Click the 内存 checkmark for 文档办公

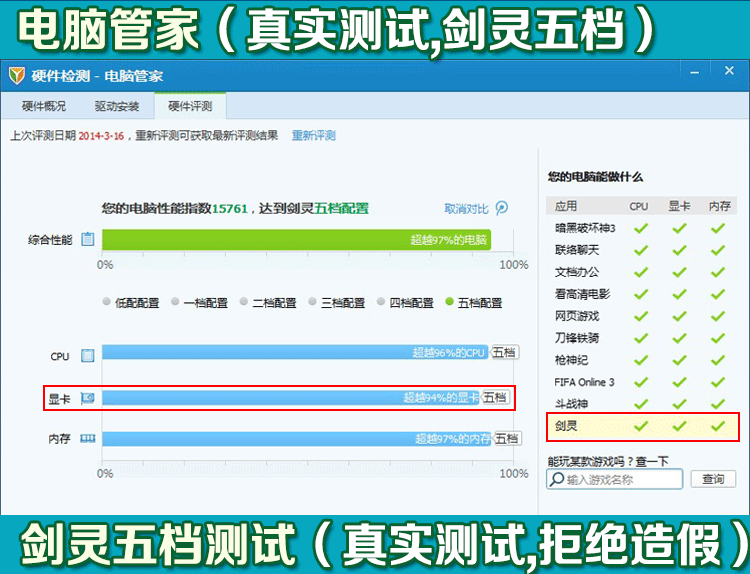tap(717, 272)
